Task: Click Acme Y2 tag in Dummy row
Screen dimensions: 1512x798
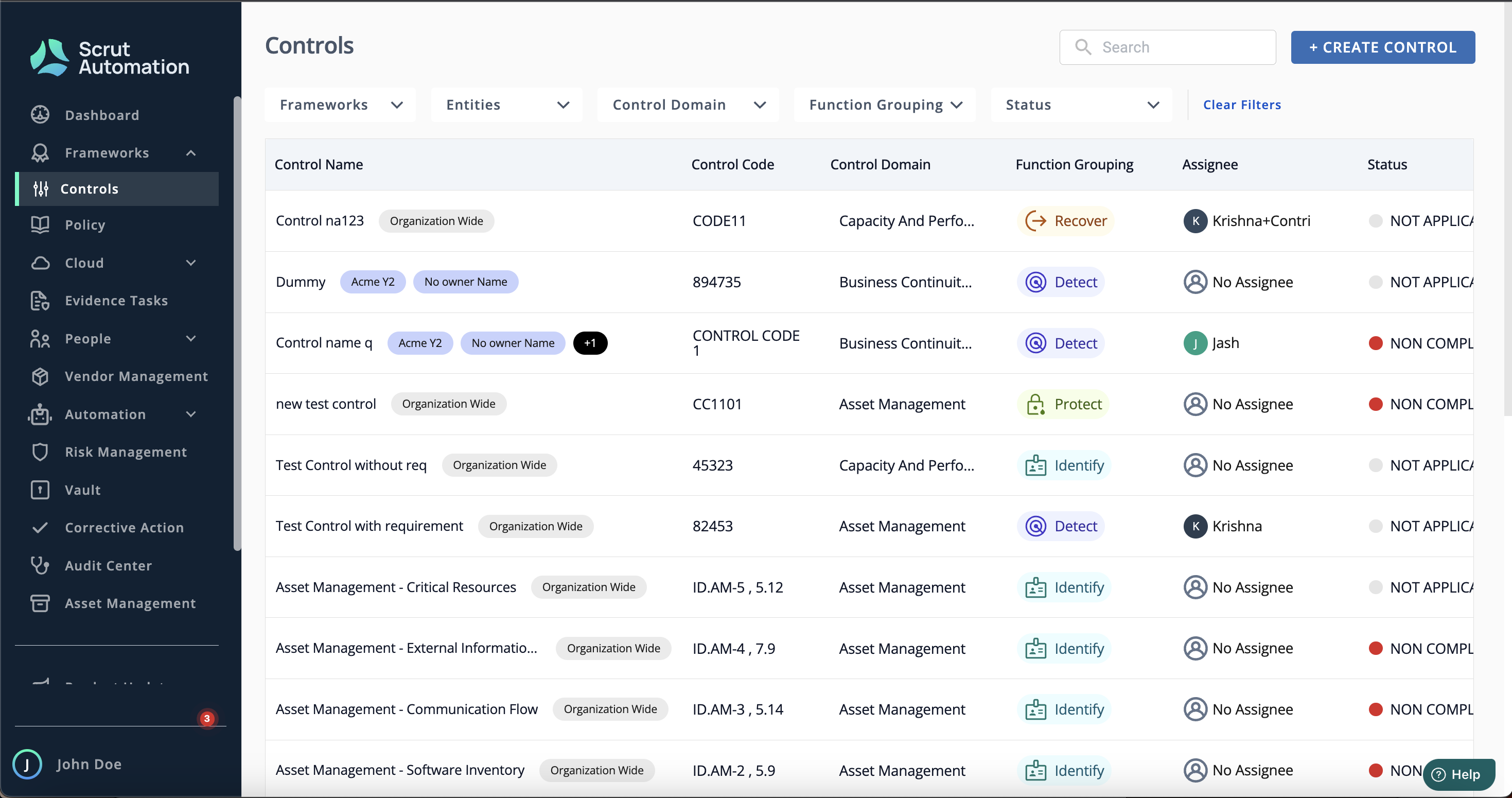Action: pos(373,282)
